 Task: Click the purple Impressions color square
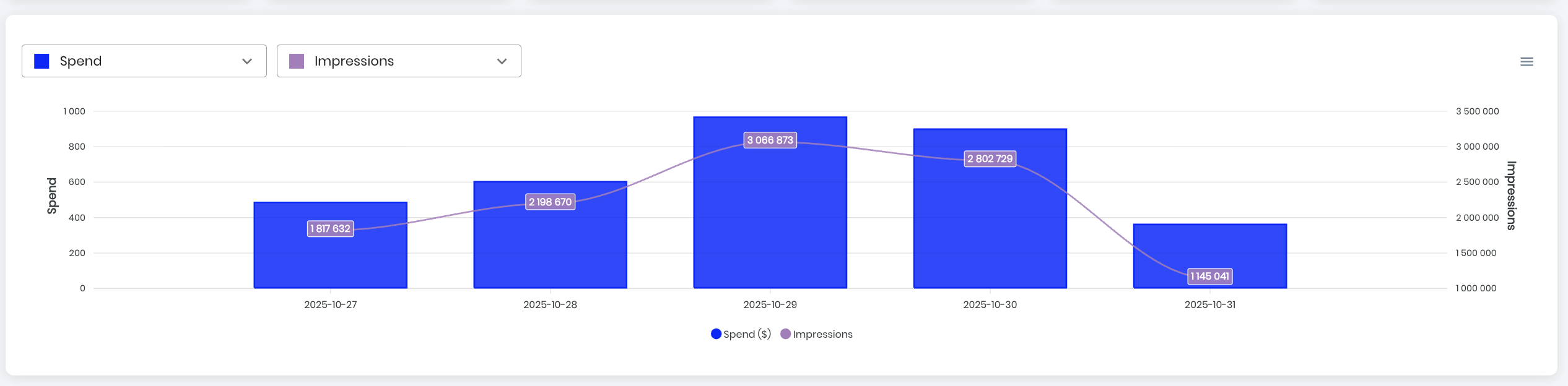(x=297, y=61)
